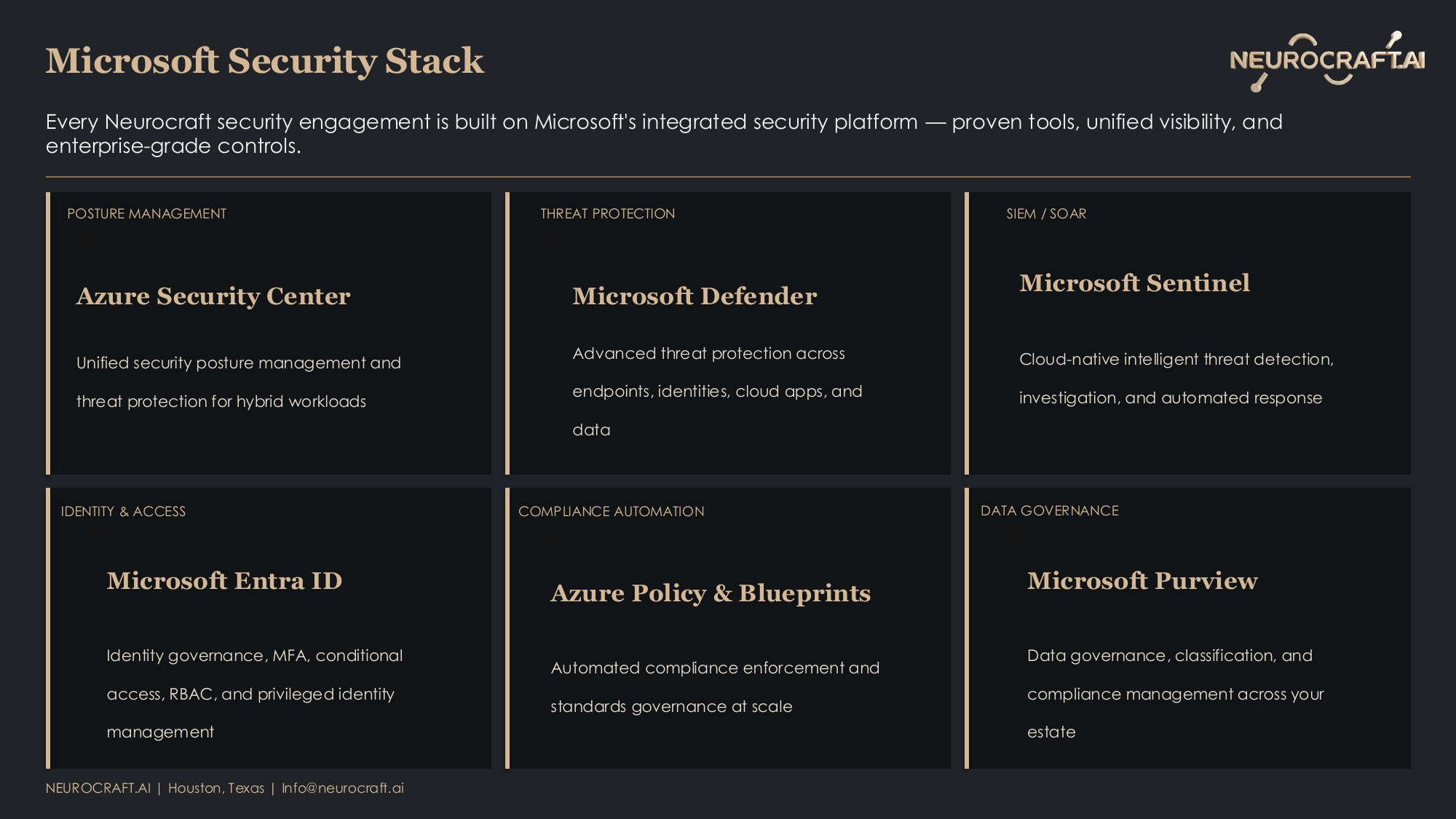Select the "Microsoft Purview" heading

(1142, 581)
